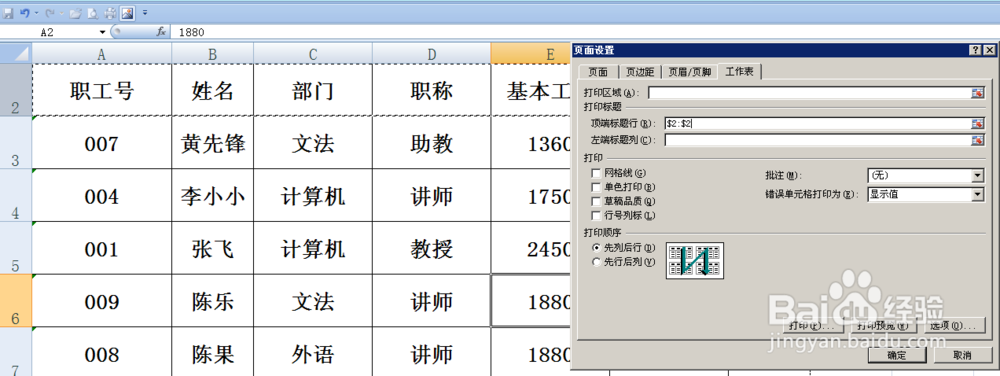Click the Quick Print printer icon
This screenshot has height=376, width=1000.
[110, 12]
